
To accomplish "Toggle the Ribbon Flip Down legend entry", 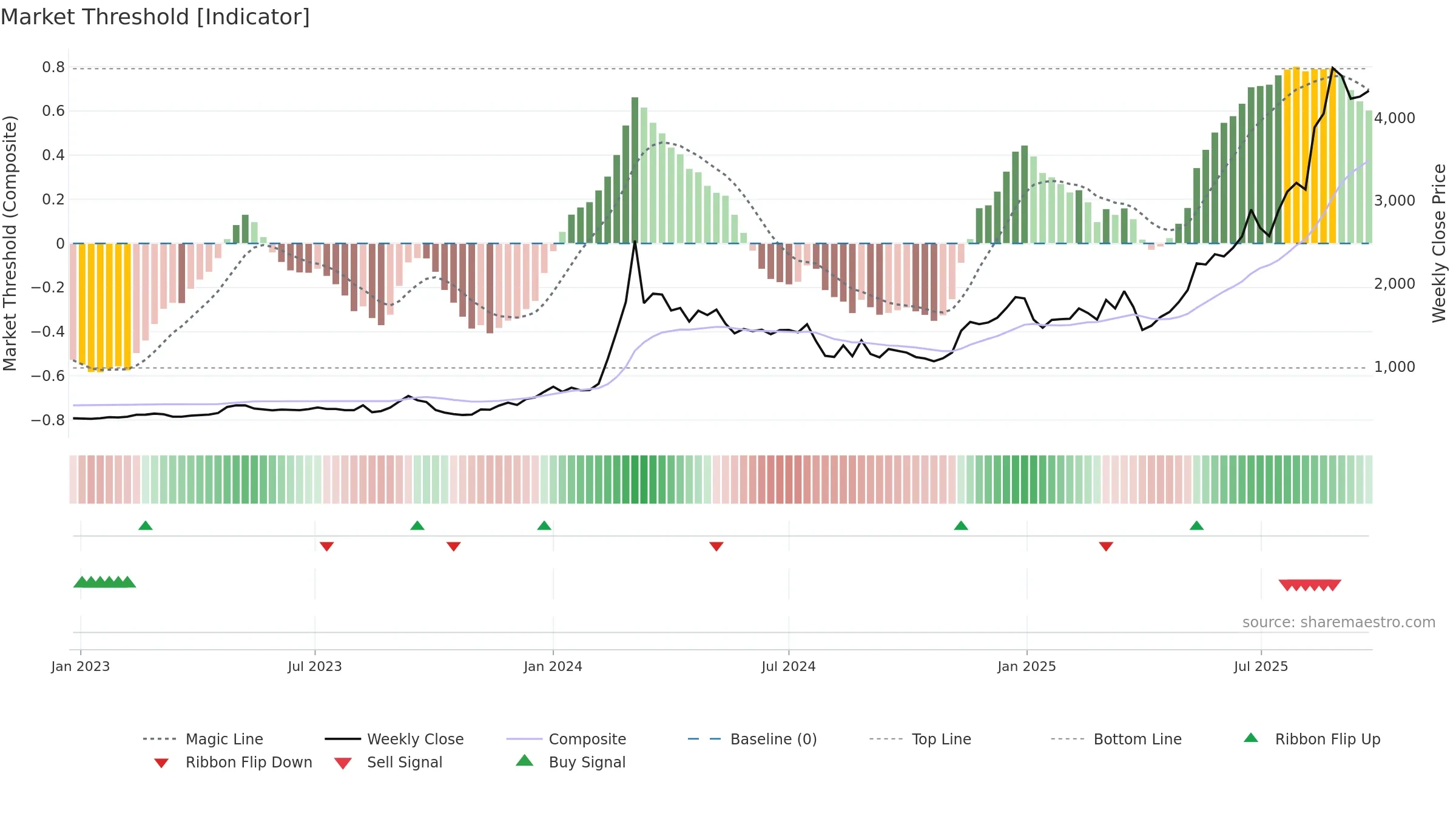I will pos(232,762).
